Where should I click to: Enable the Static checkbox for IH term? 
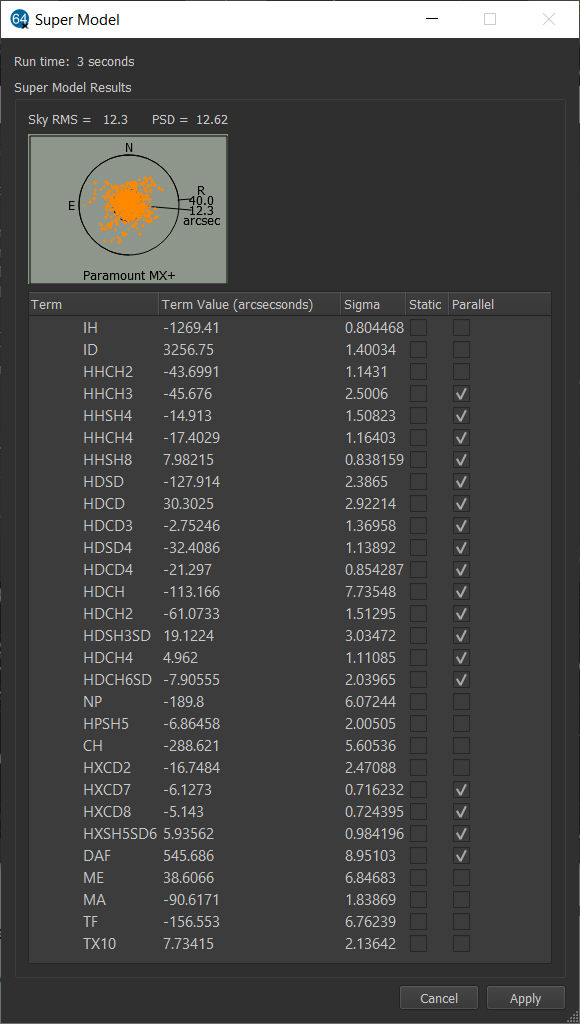418,328
